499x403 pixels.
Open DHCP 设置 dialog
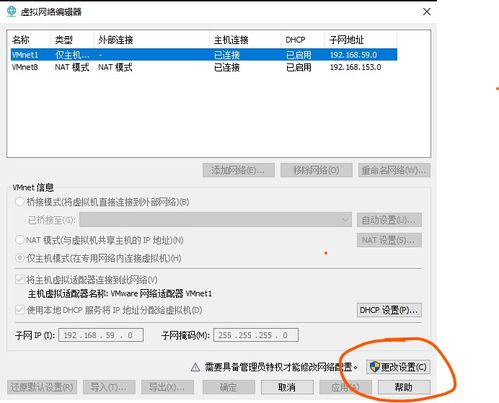[389, 310]
